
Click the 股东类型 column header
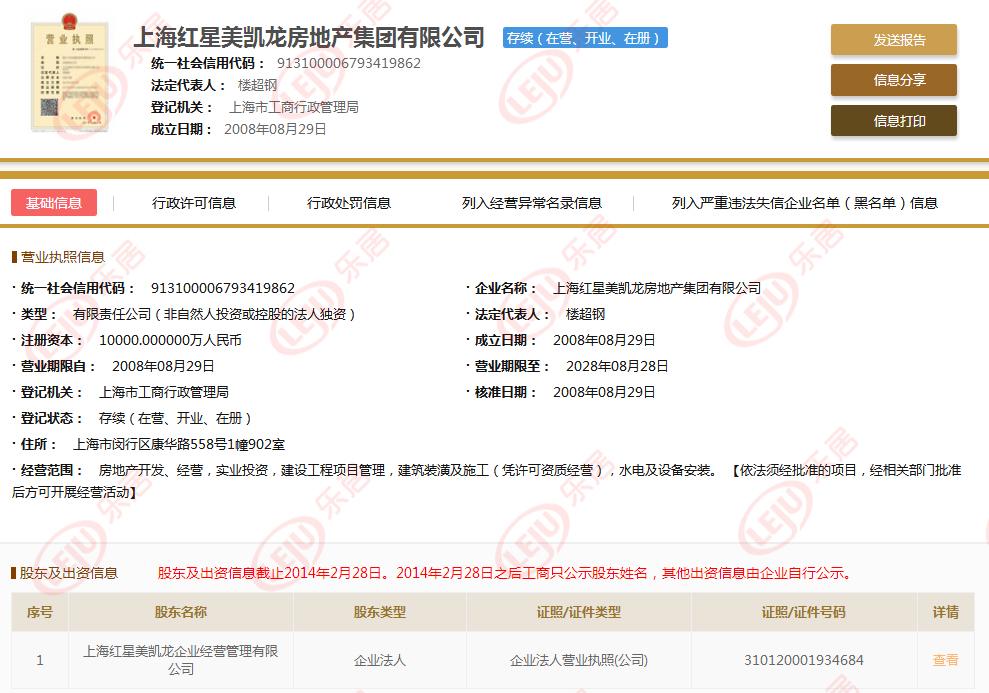pos(380,612)
